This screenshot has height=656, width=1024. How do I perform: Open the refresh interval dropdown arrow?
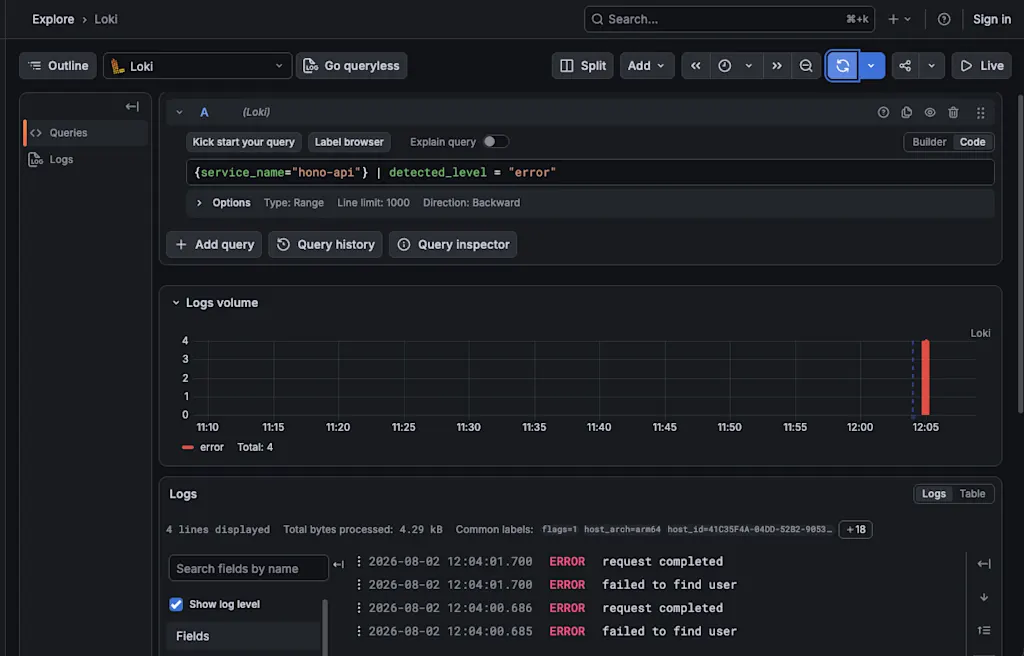coord(871,65)
